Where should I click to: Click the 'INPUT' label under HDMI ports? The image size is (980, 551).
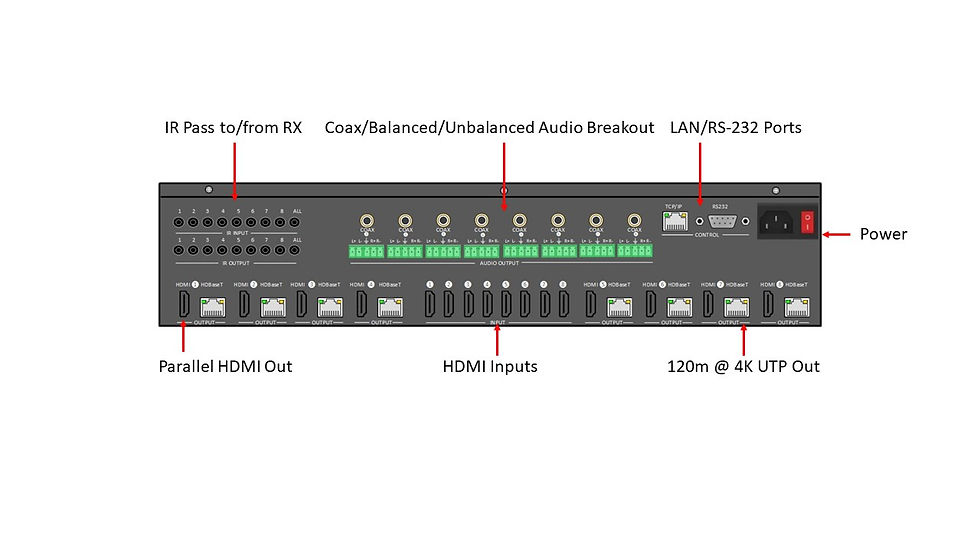pos(497,323)
